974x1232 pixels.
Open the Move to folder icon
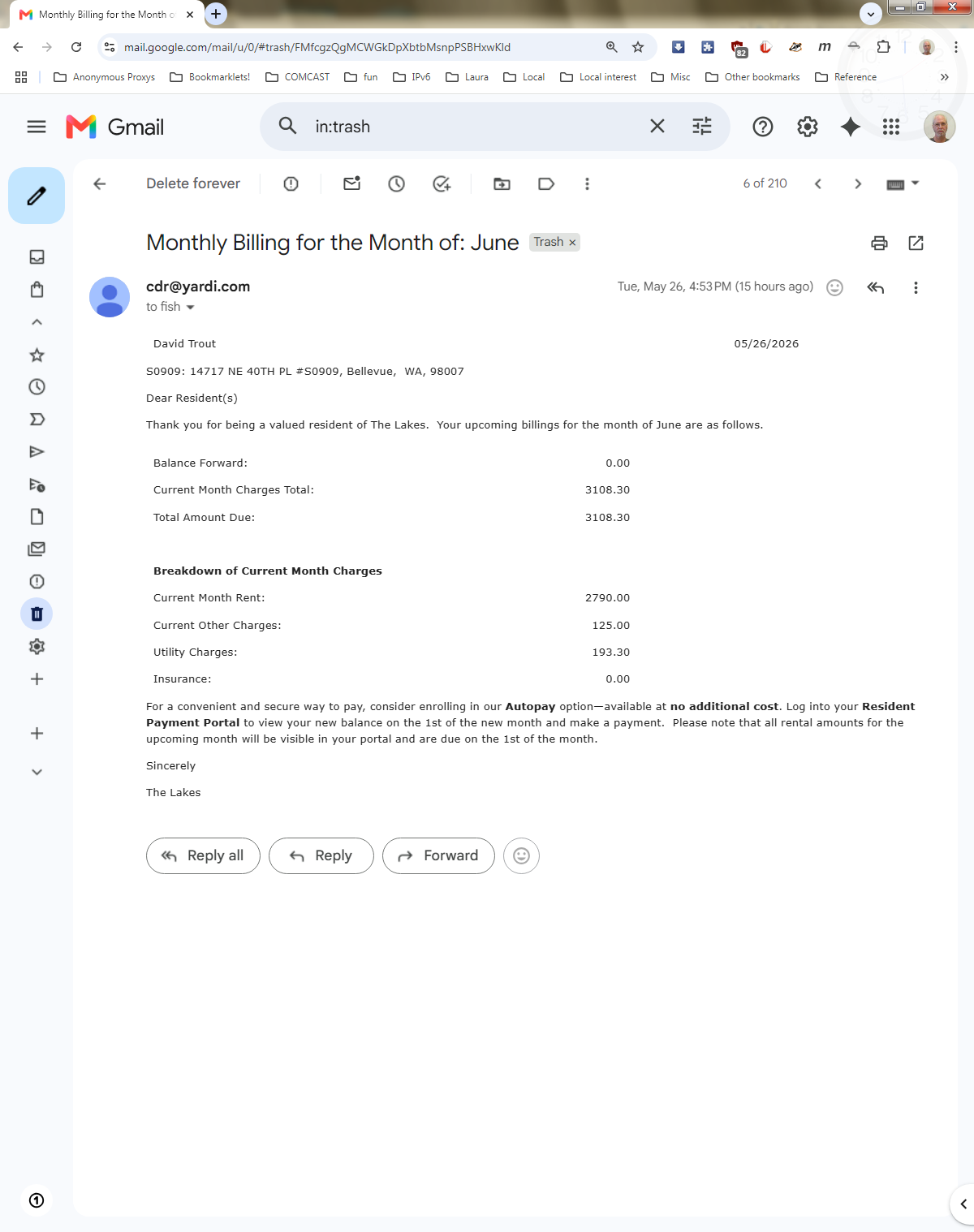(x=502, y=184)
